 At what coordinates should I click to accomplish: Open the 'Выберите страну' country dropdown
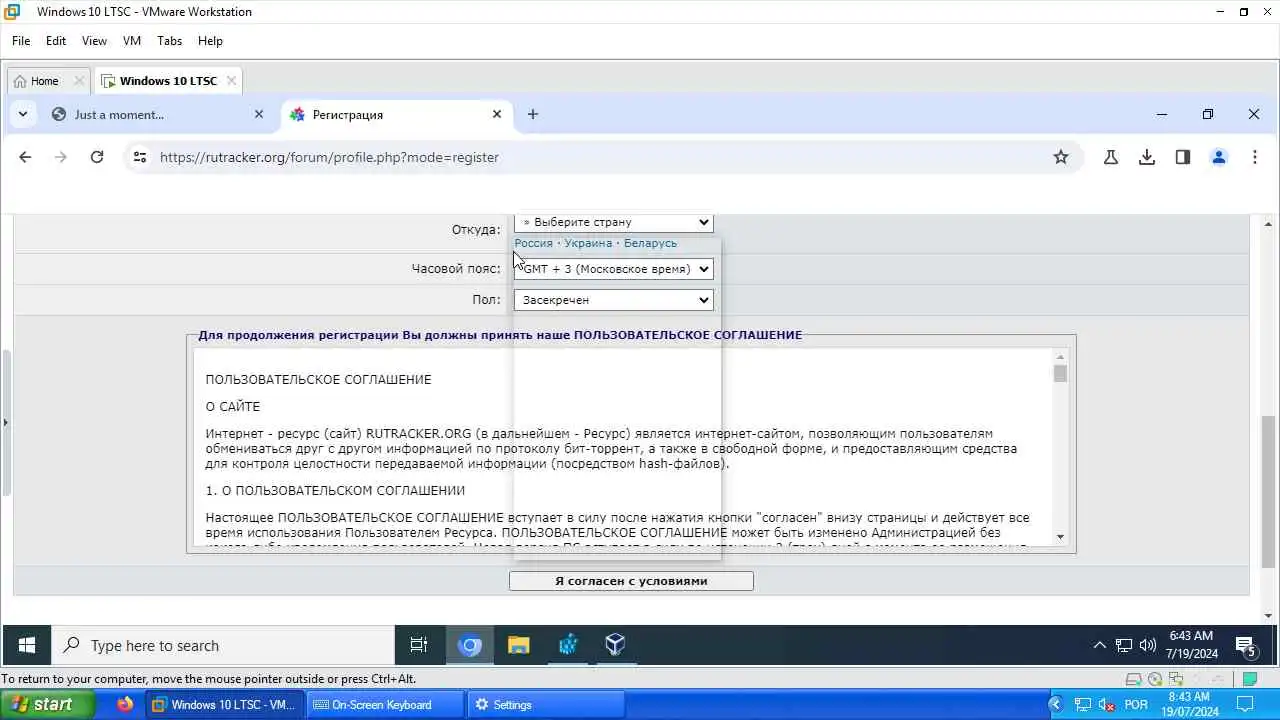tap(613, 222)
